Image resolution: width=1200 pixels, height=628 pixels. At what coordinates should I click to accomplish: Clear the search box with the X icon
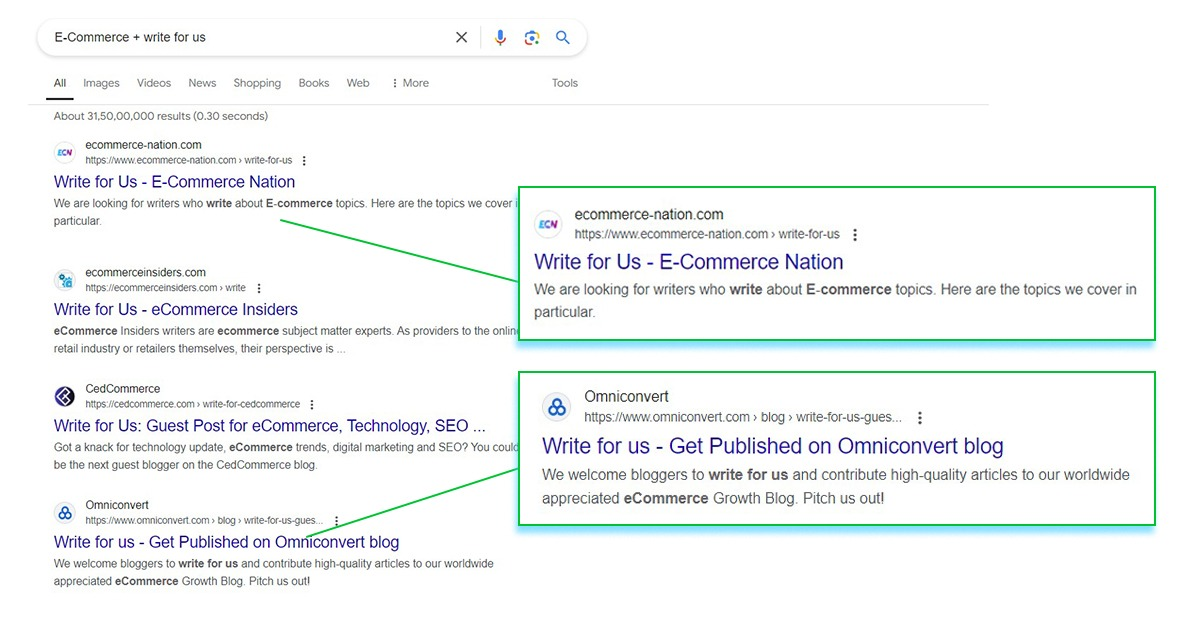[x=461, y=38]
